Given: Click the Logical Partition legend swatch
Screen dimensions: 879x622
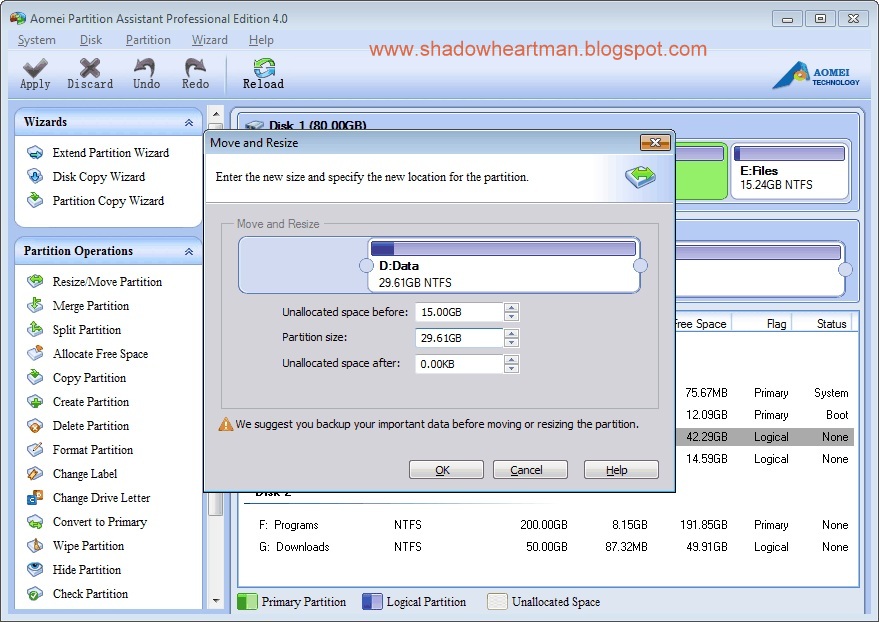Looking at the screenshot, I should [372, 601].
